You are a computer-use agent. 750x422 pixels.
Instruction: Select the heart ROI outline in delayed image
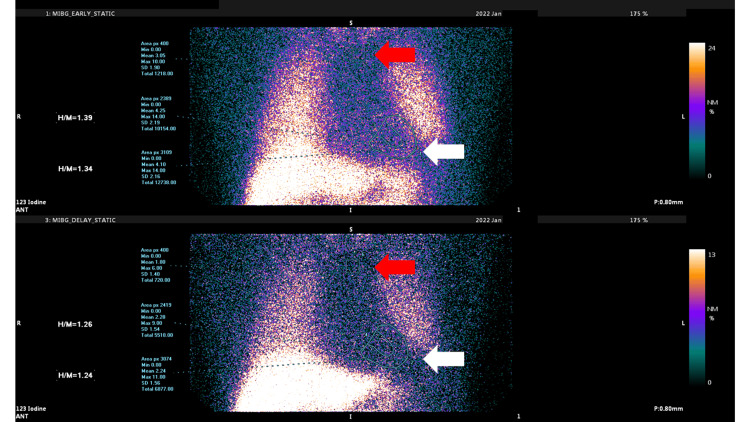(386, 345)
